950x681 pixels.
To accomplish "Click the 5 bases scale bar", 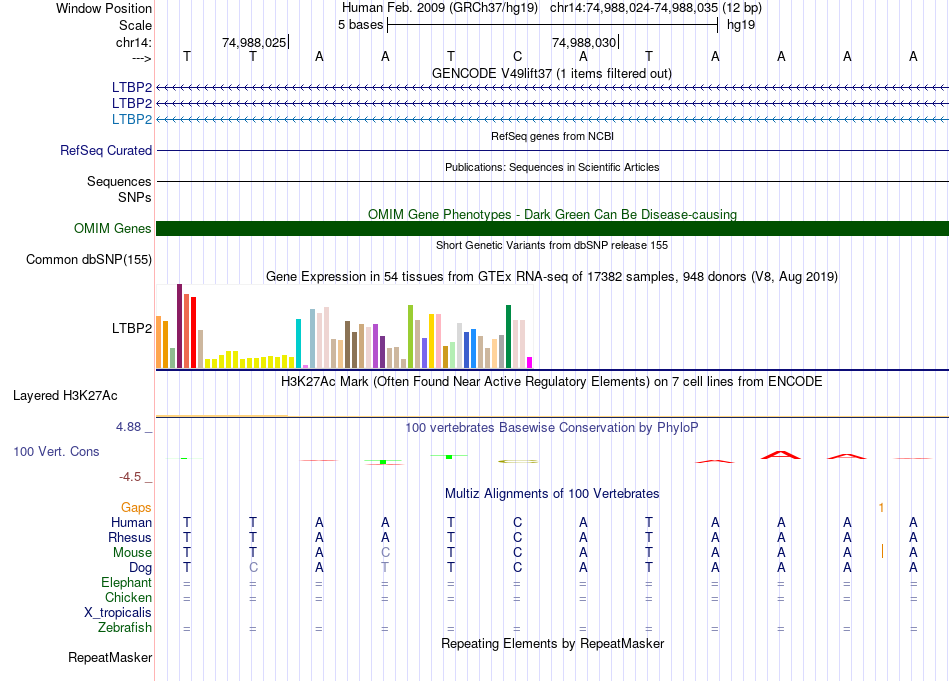I will [552, 25].
